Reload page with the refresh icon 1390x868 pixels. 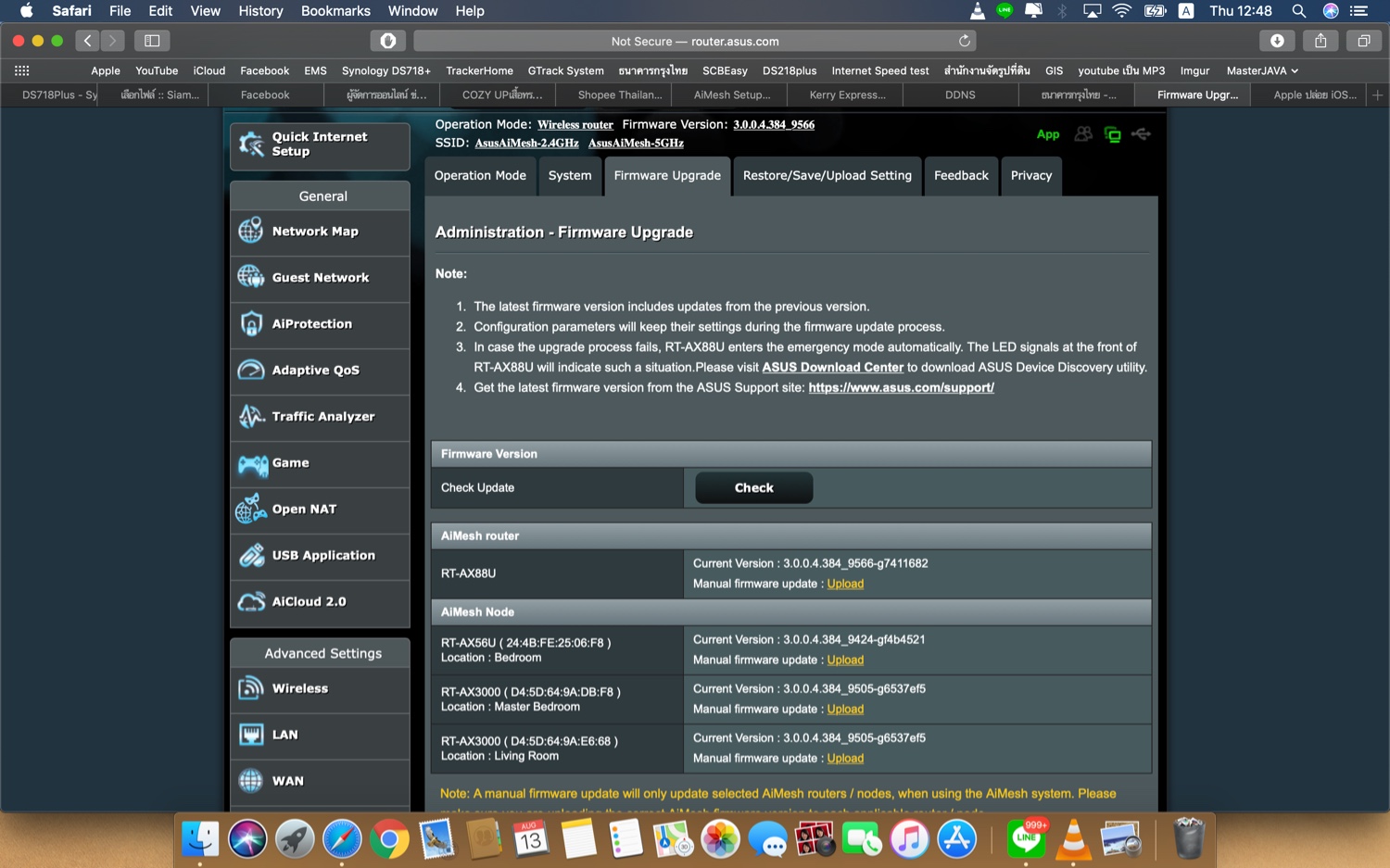tap(965, 41)
